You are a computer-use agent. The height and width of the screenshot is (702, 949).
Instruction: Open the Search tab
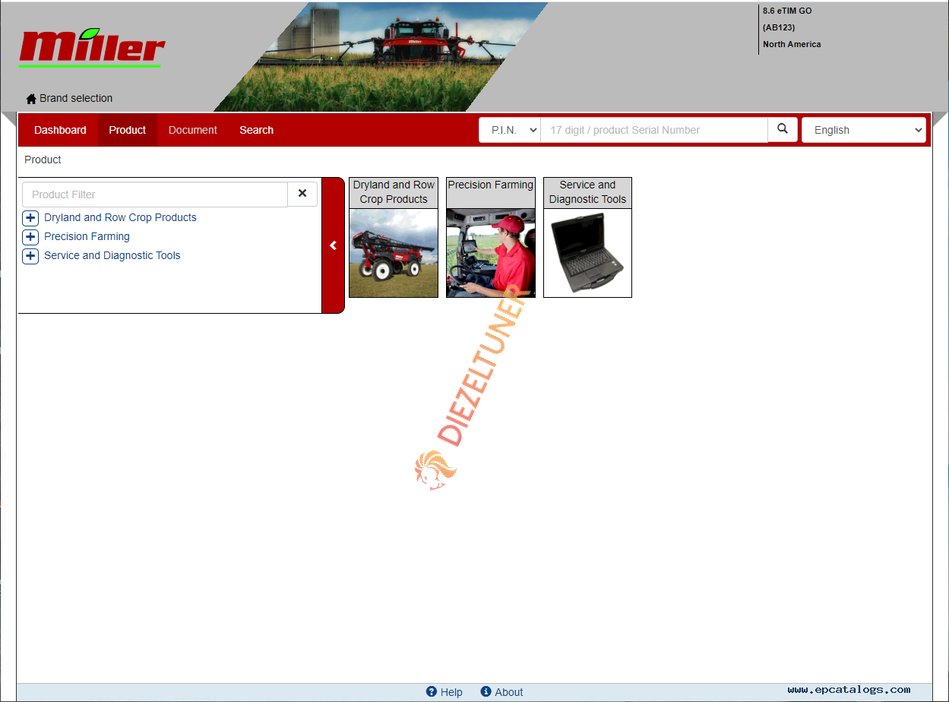coord(256,130)
